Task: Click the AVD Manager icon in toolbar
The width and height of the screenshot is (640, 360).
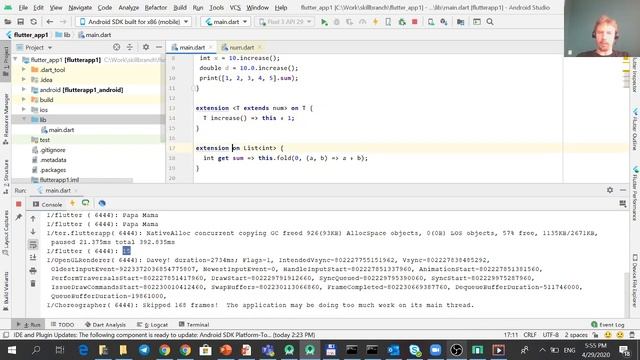Action: pyautogui.click(x=431, y=22)
